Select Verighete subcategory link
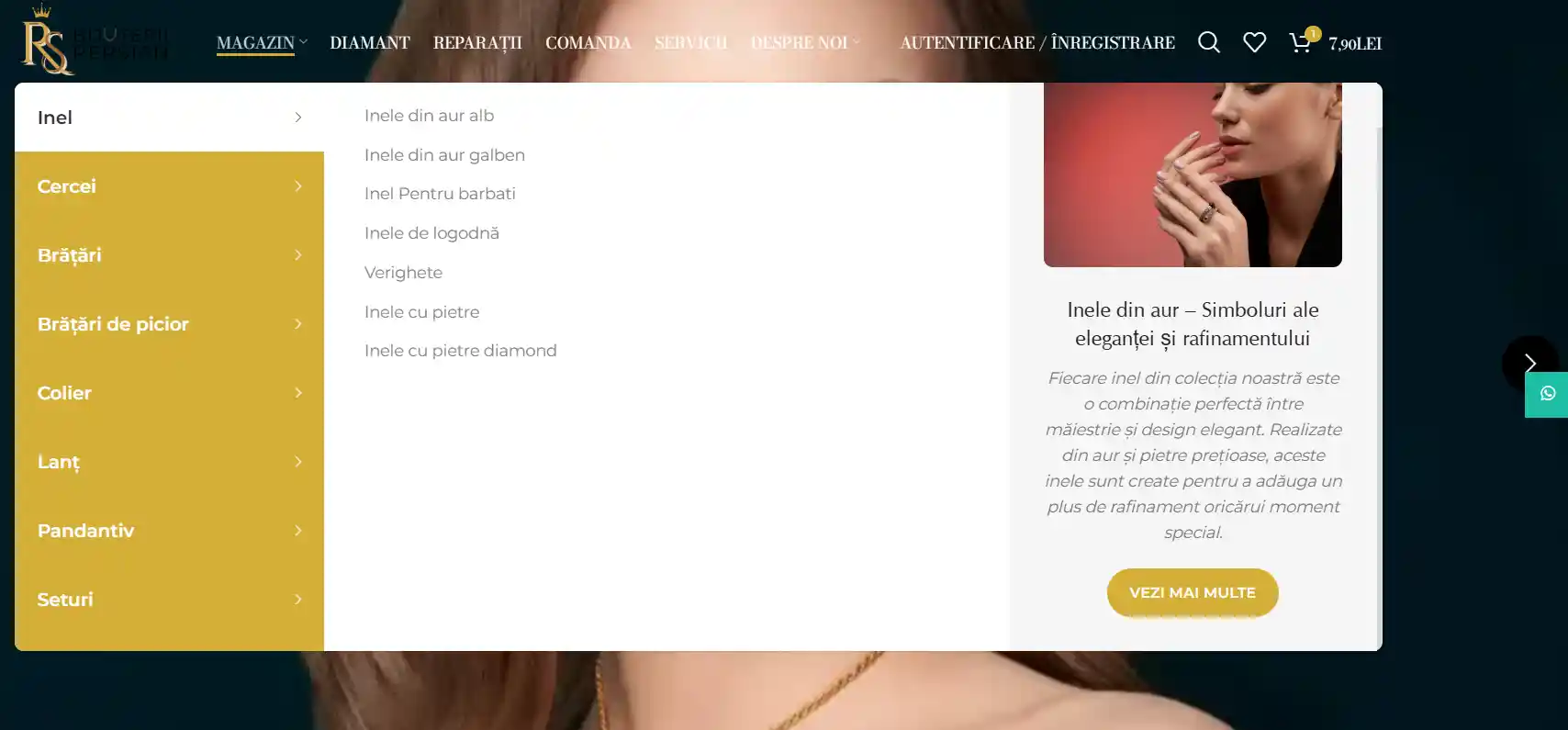This screenshot has height=730, width=1568. 403,273
